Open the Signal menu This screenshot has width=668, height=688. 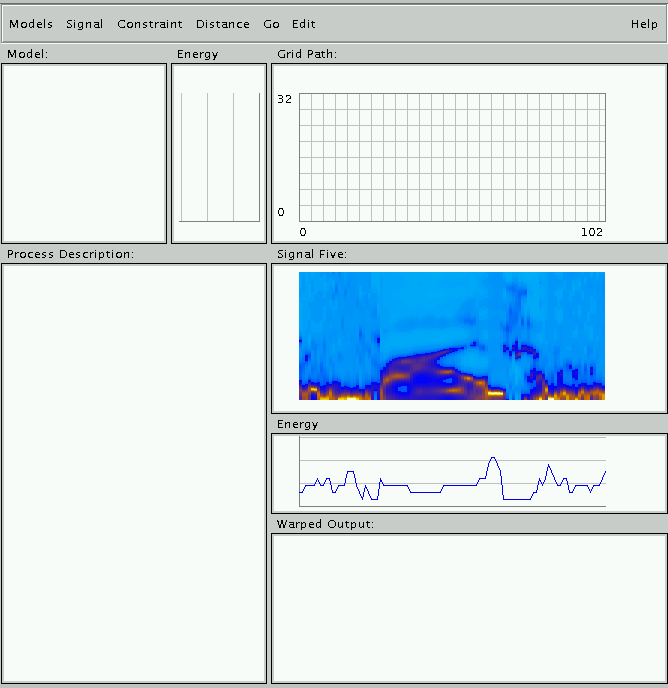(84, 24)
